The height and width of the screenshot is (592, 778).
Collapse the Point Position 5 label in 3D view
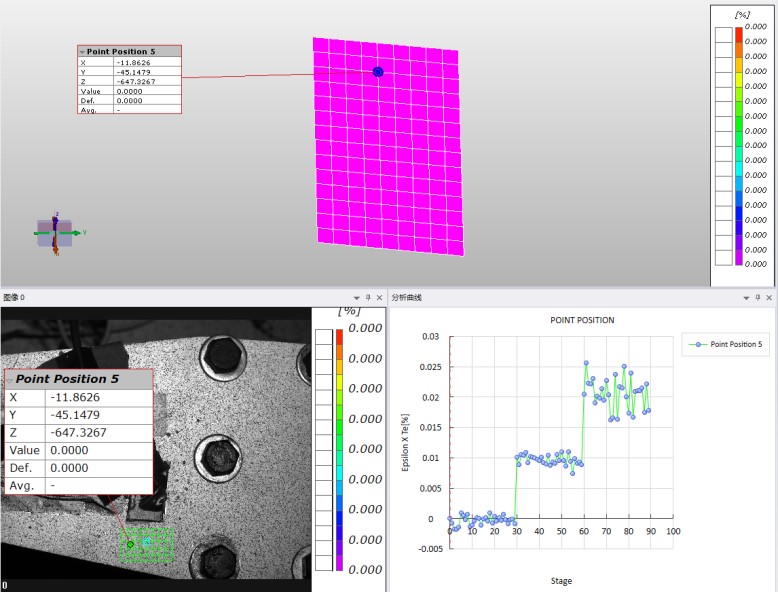pos(82,52)
